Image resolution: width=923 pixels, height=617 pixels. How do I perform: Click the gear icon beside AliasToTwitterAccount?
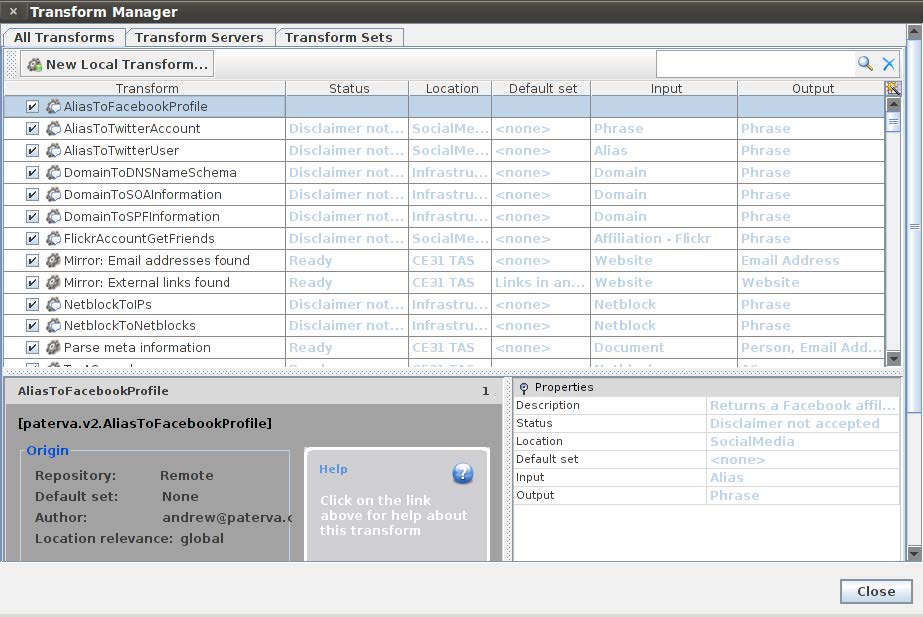[53, 128]
